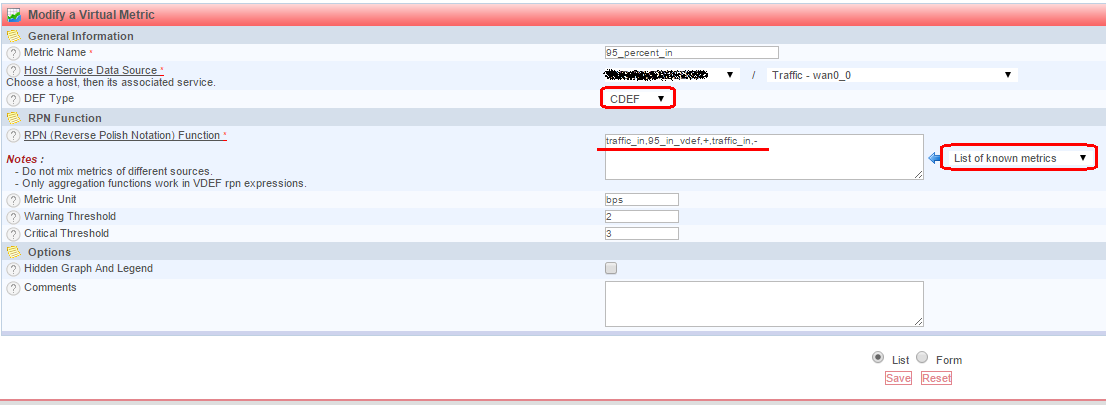Select the List radio button

pos(878,358)
